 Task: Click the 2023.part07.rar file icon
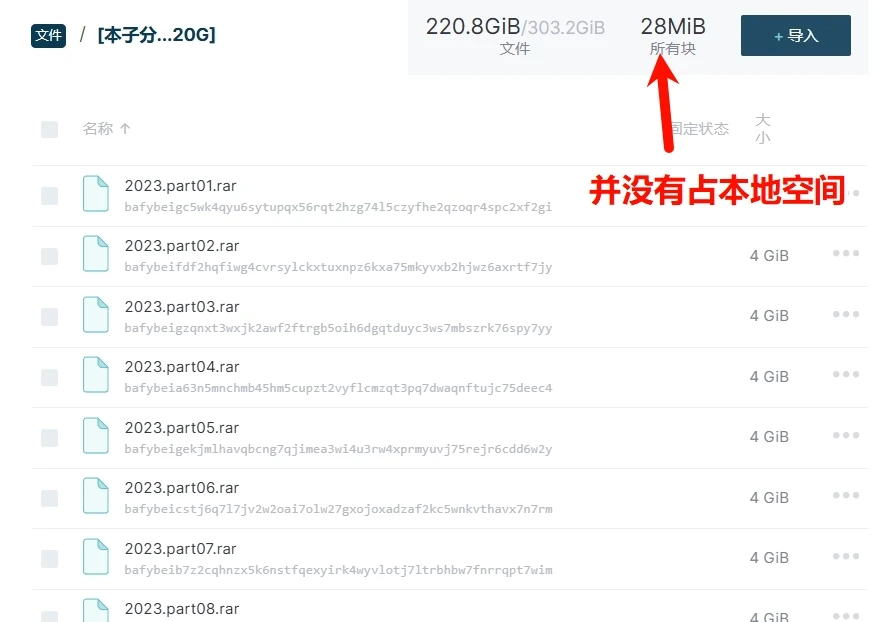(96, 557)
